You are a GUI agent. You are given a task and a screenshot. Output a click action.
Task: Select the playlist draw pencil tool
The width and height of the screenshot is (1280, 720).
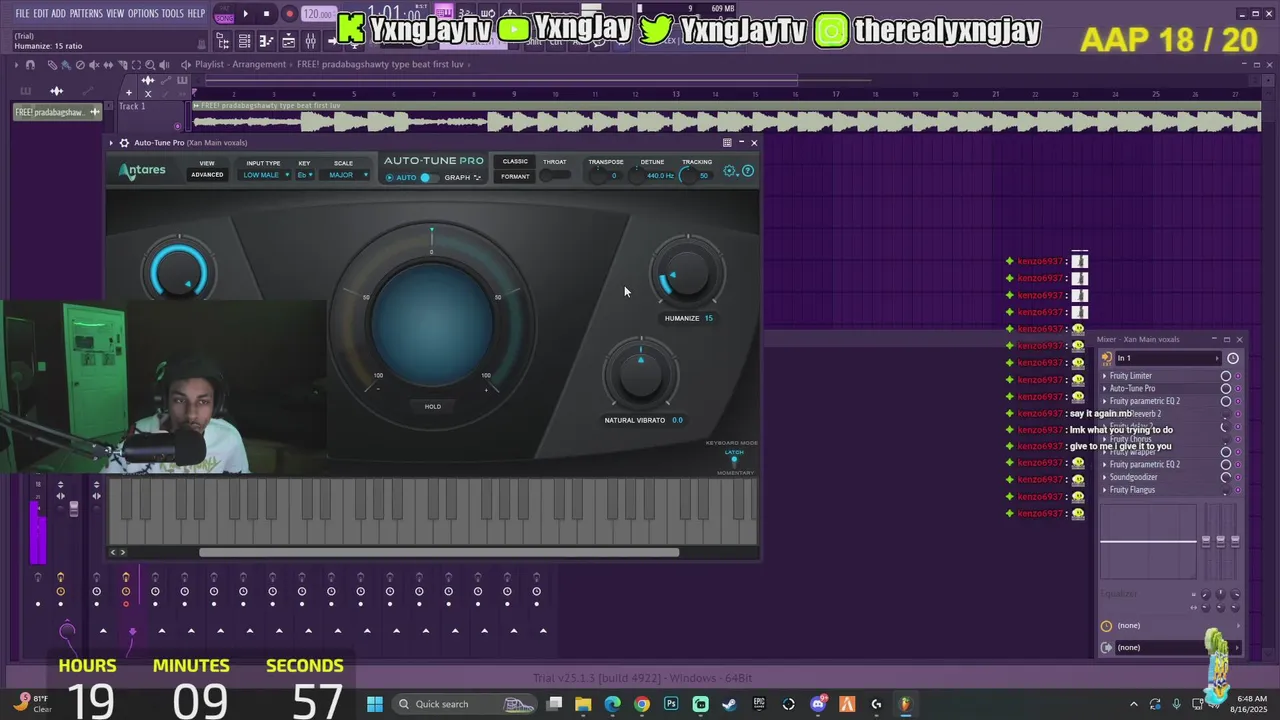tap(52, 65)
